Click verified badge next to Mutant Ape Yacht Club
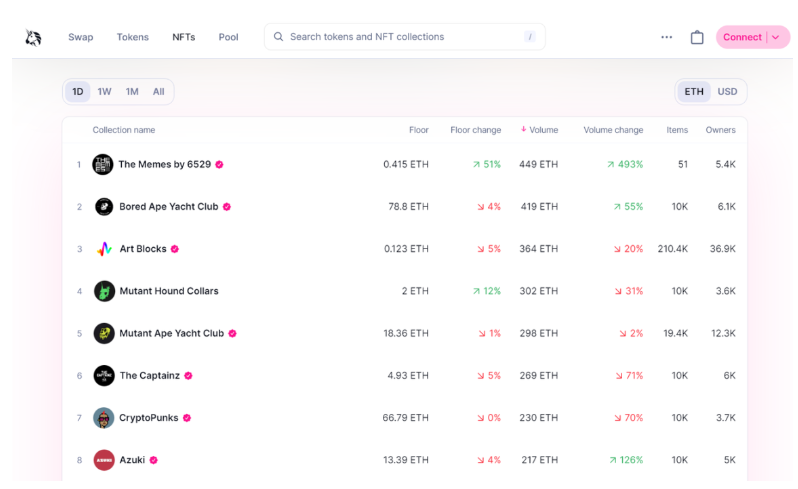Screen dimensions: 798x489 pos(233,333)
